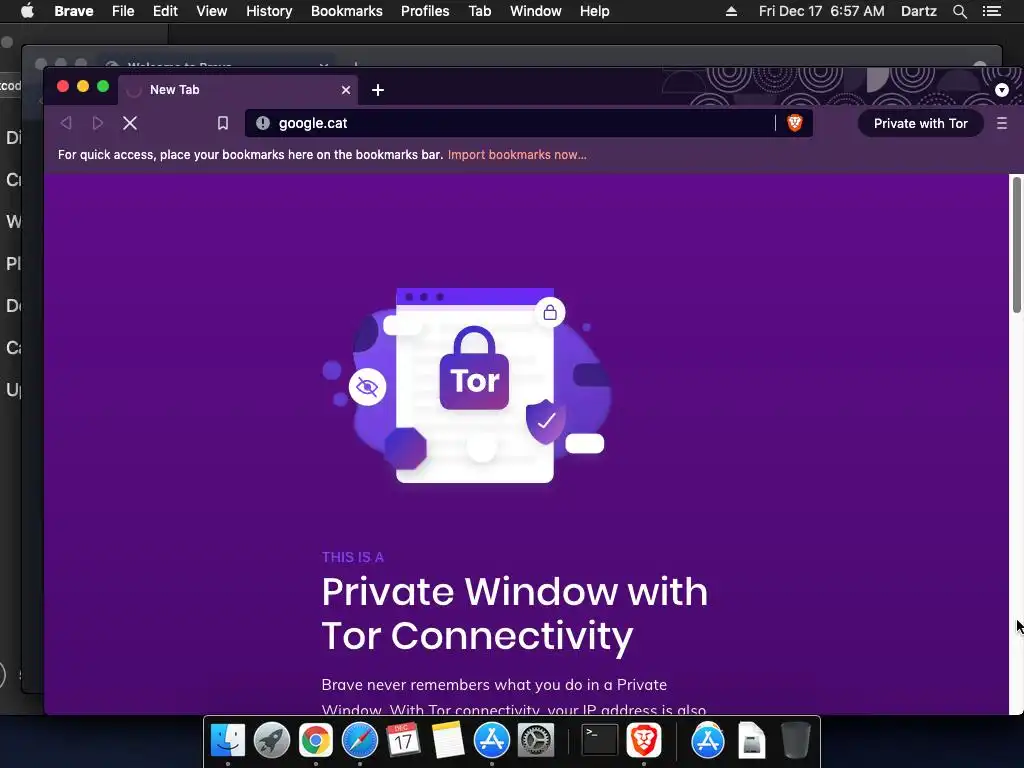Click the page vertical scrollbar

coord(1016,245)
